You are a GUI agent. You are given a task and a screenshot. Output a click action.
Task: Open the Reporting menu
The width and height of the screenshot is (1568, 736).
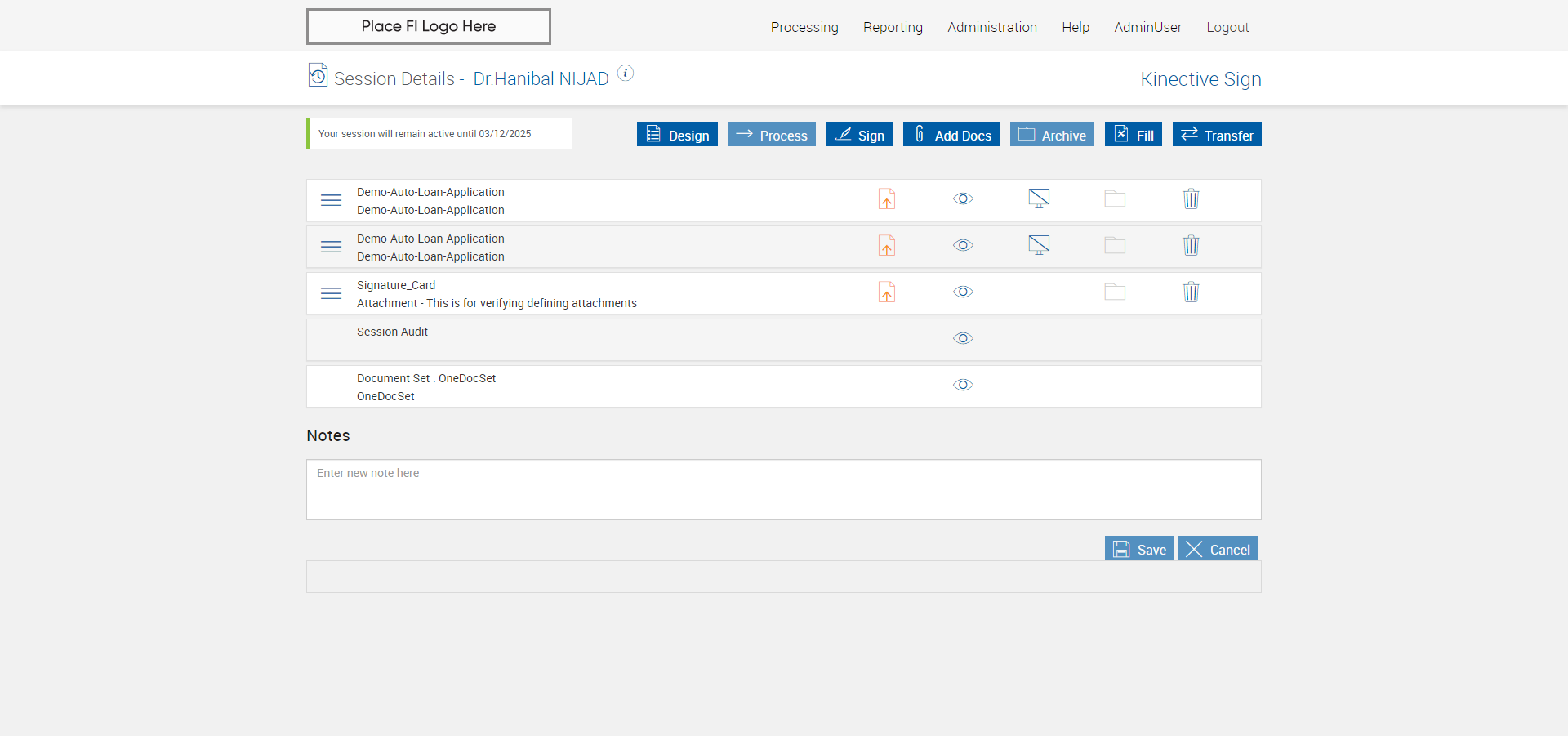pos(893,27)
